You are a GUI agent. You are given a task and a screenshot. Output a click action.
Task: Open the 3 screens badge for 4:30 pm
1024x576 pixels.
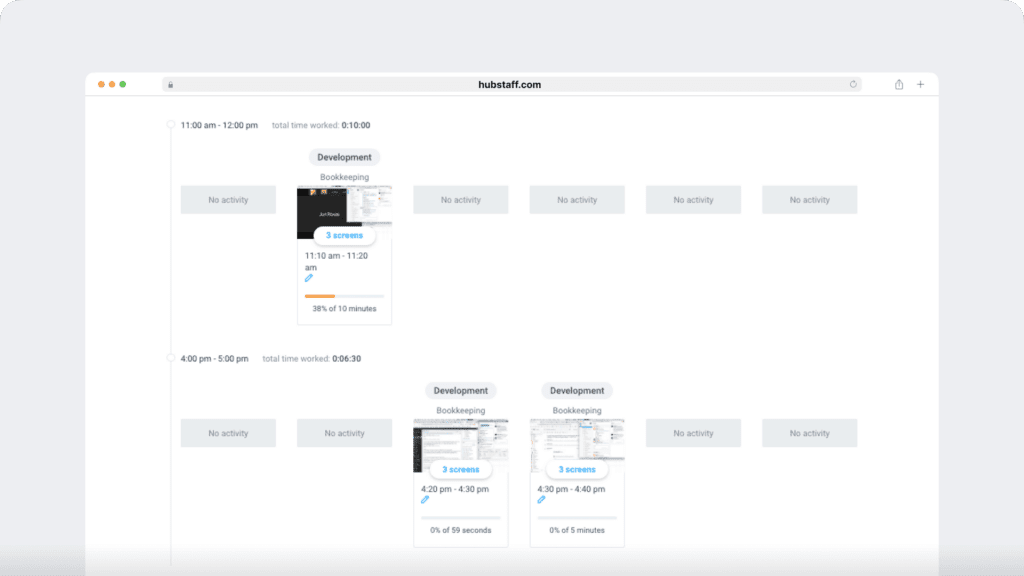pyautogui.click(x=577, y=470)
